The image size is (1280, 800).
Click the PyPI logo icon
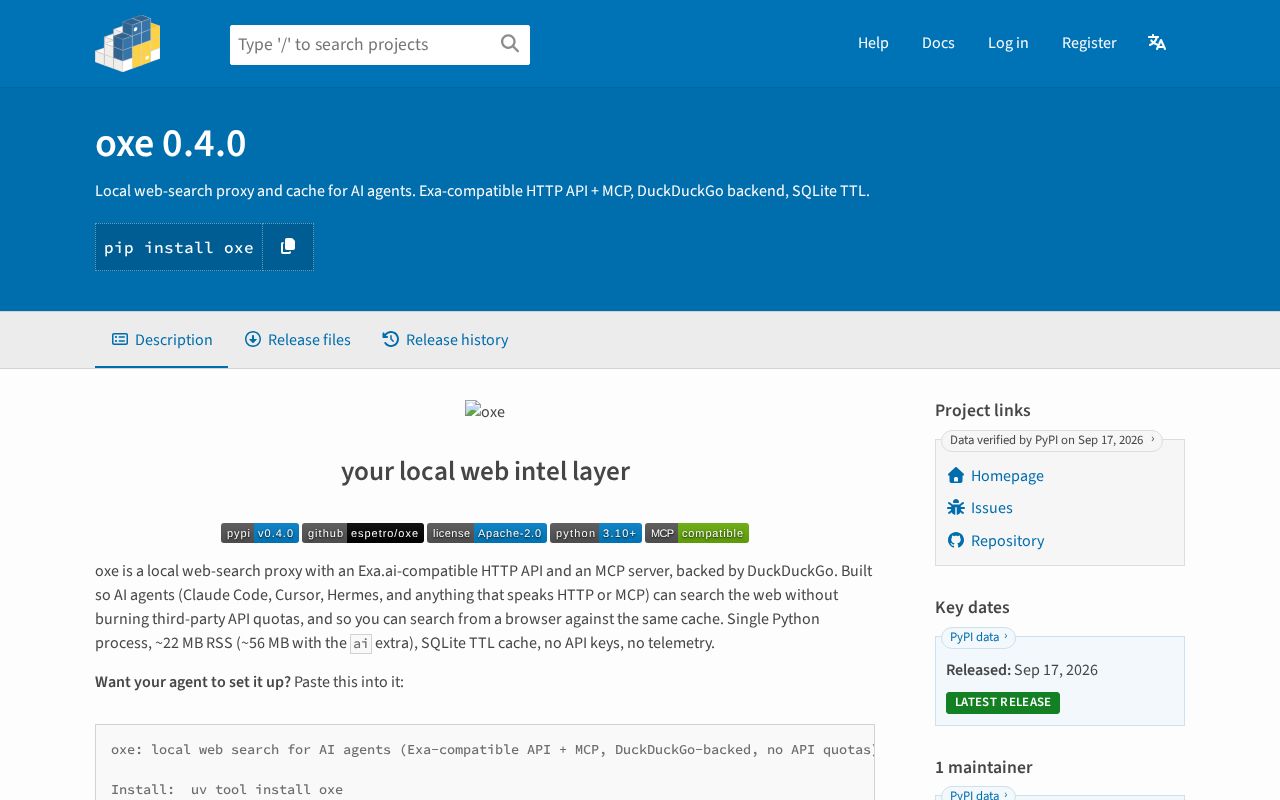128,43
